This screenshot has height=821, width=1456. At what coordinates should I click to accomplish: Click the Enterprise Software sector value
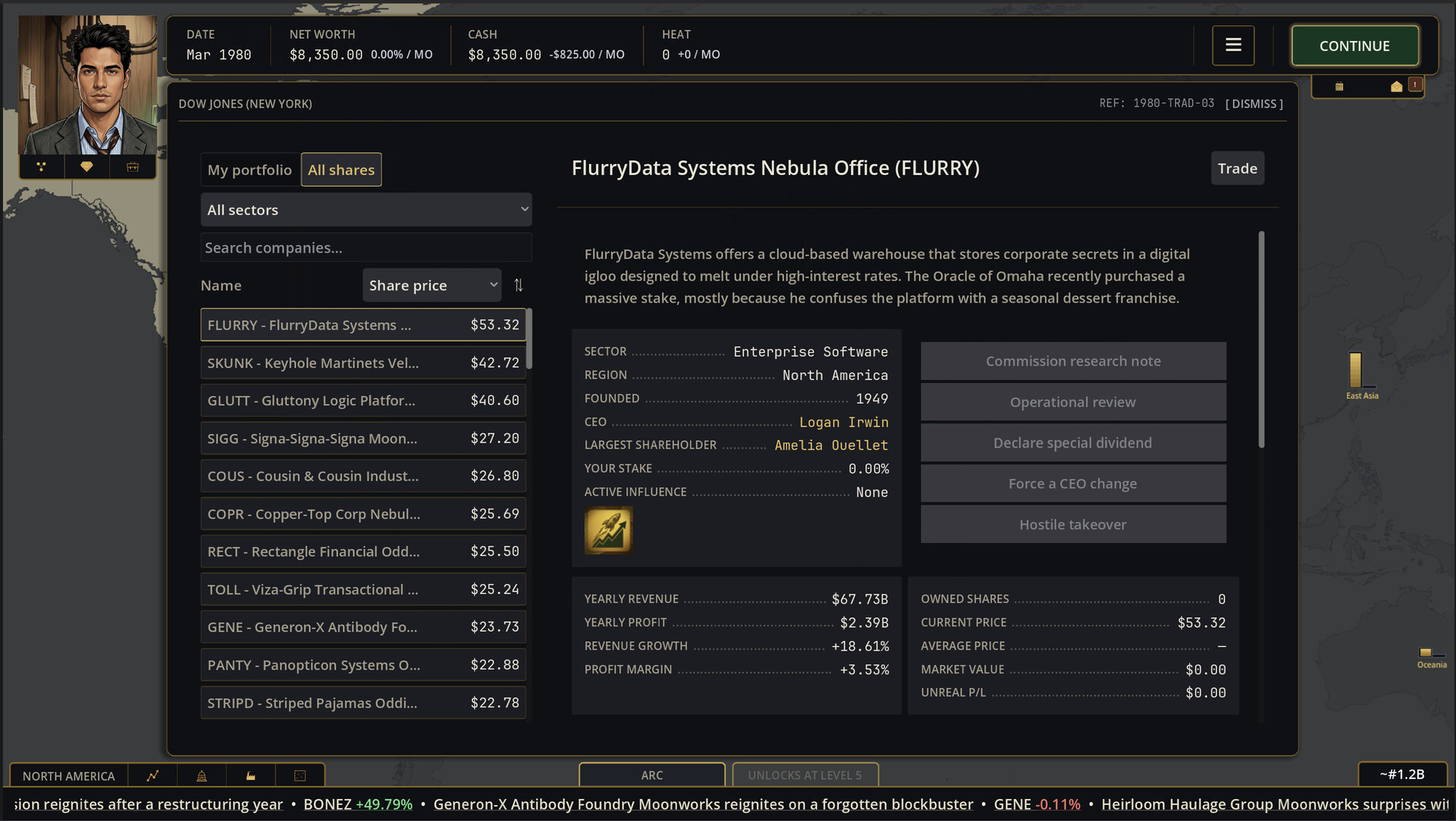coord(810,352)
